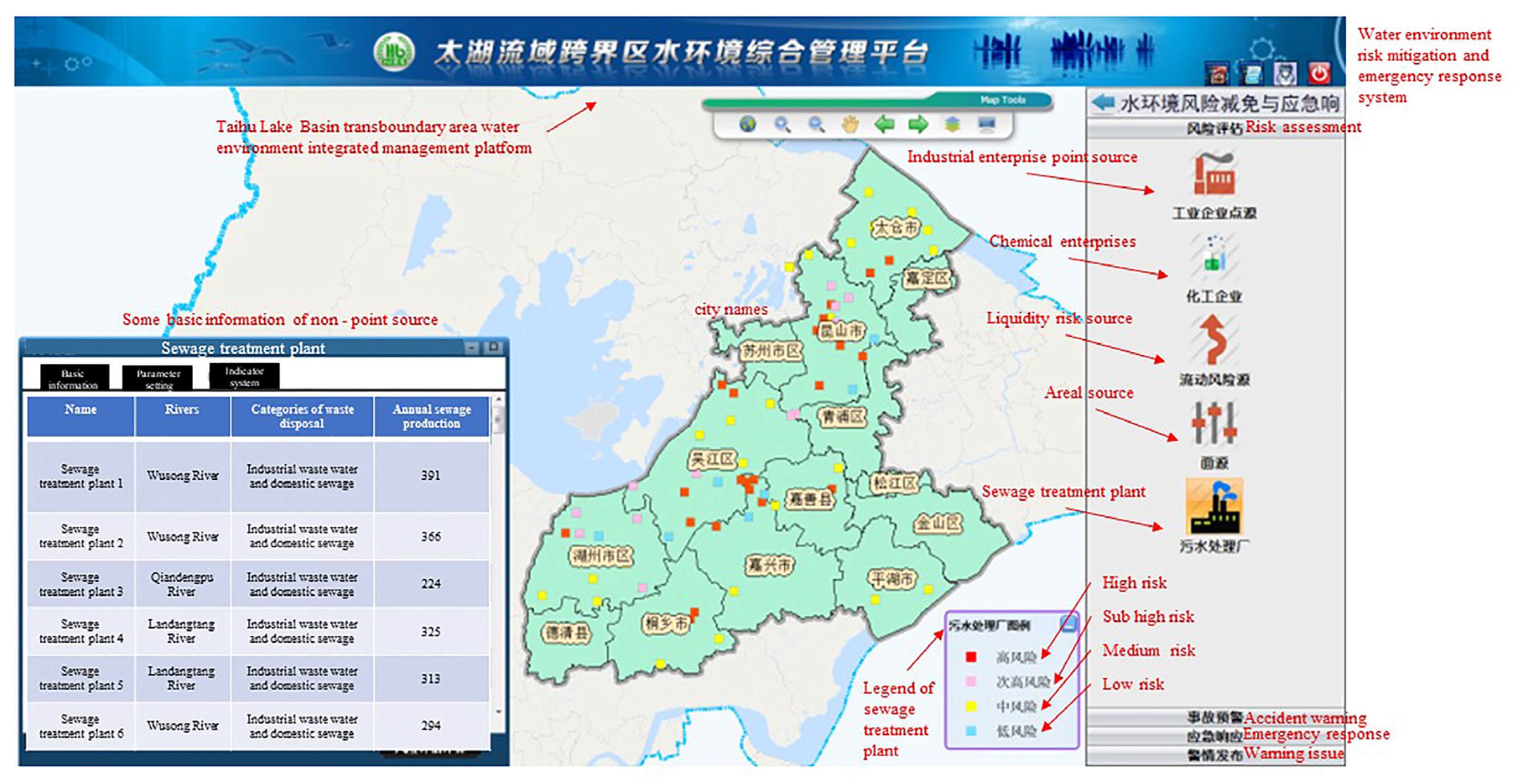Screen dimensions: 1517x784
Task: Click red high-risk swatch in legend
Action: point(971,657)
